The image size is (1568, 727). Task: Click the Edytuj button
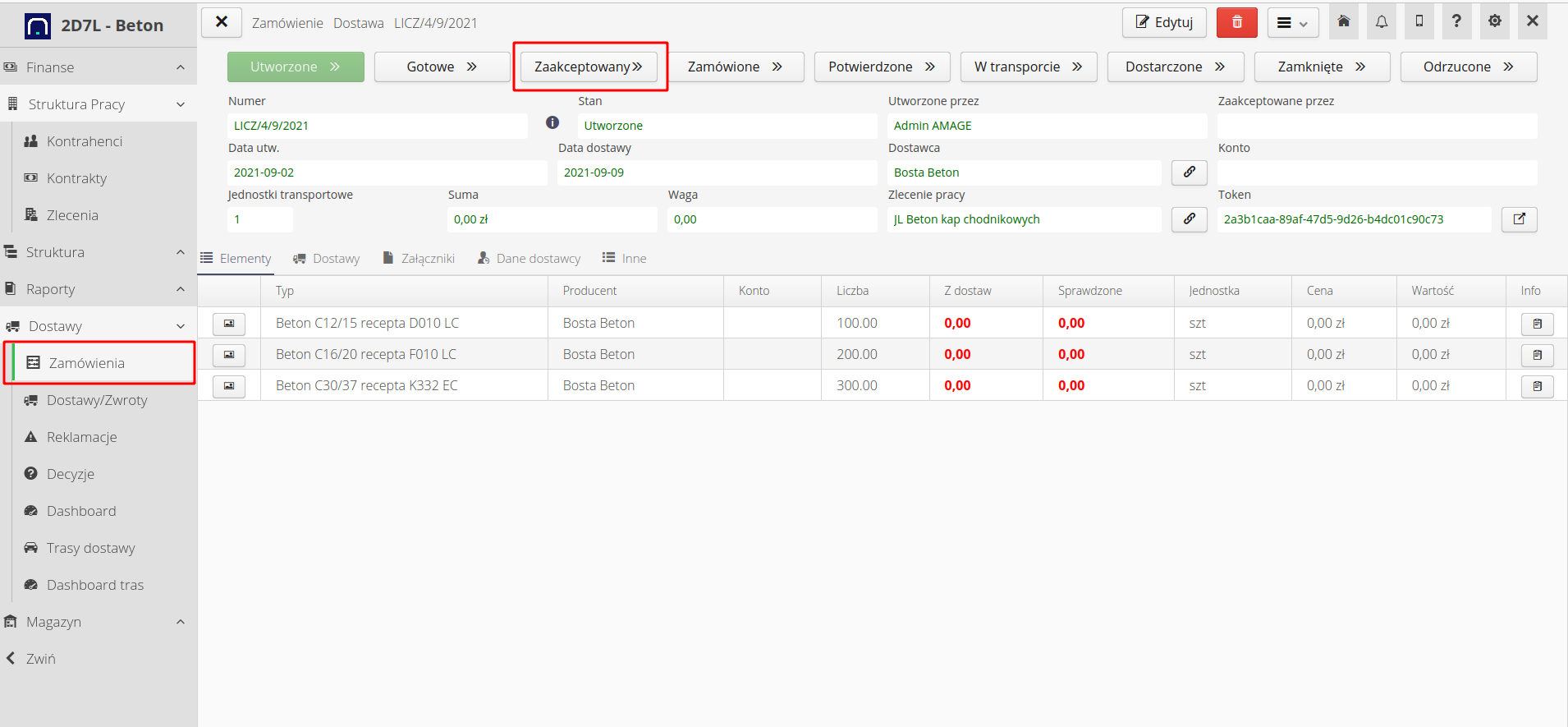point(1163,22)
